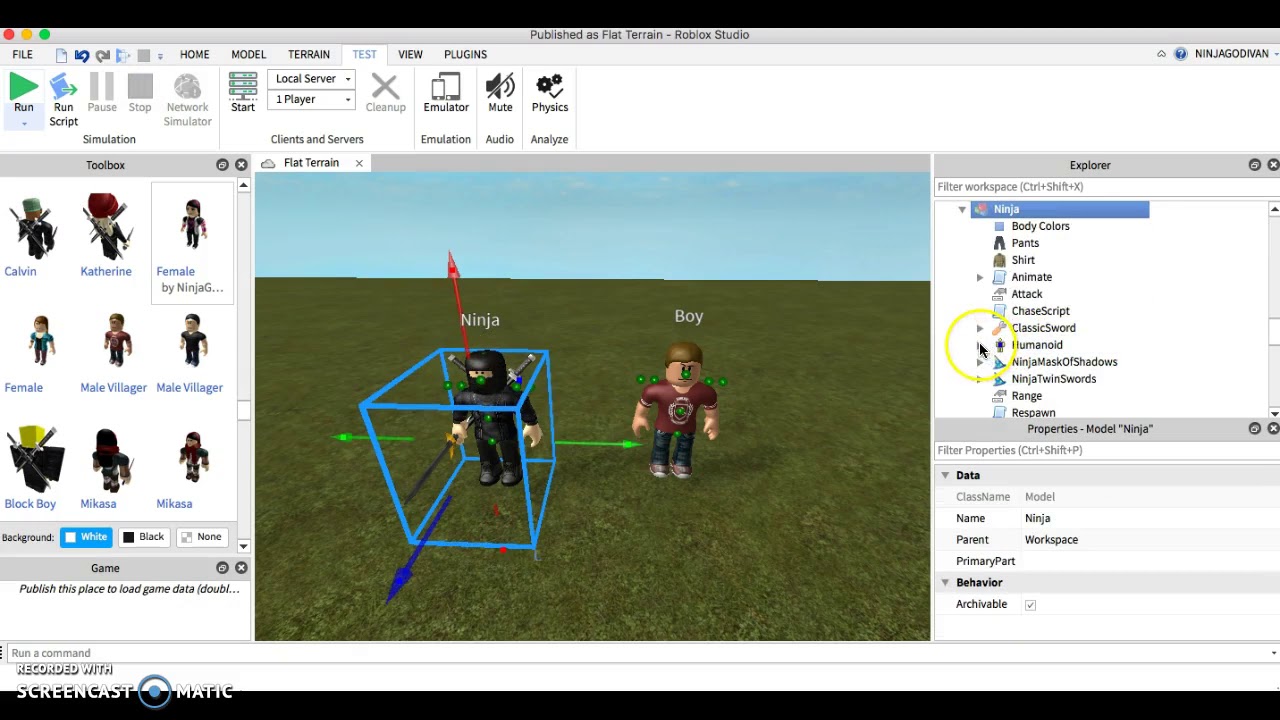Collapse the Ninja model tree node

(962, 209)
